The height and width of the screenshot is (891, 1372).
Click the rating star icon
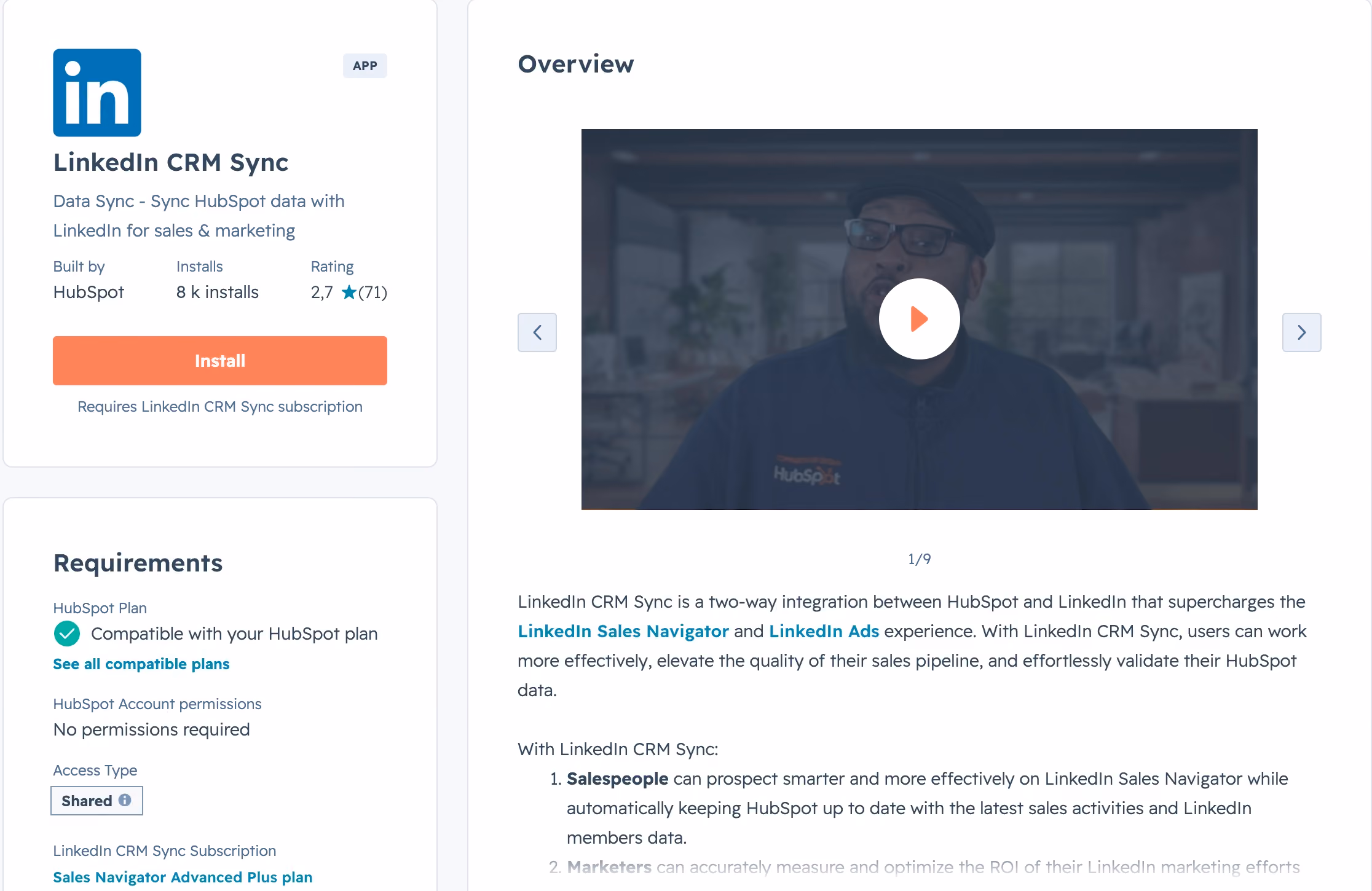tap(349, 292)
